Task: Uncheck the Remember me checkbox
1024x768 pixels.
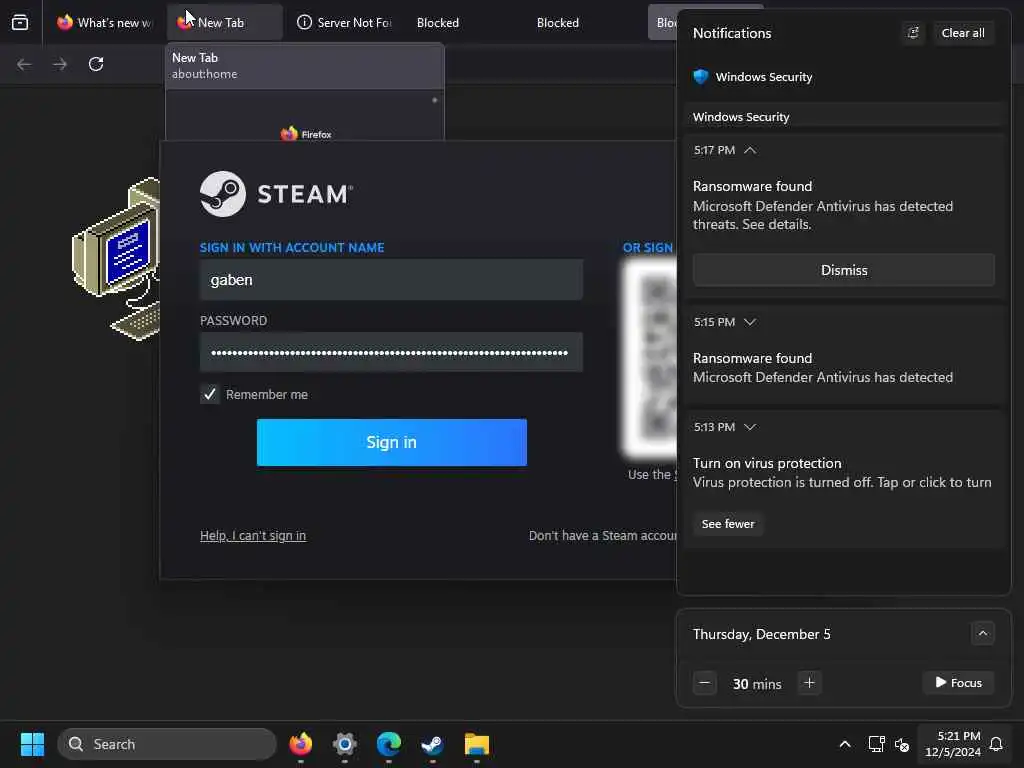Action: [210, 394]
